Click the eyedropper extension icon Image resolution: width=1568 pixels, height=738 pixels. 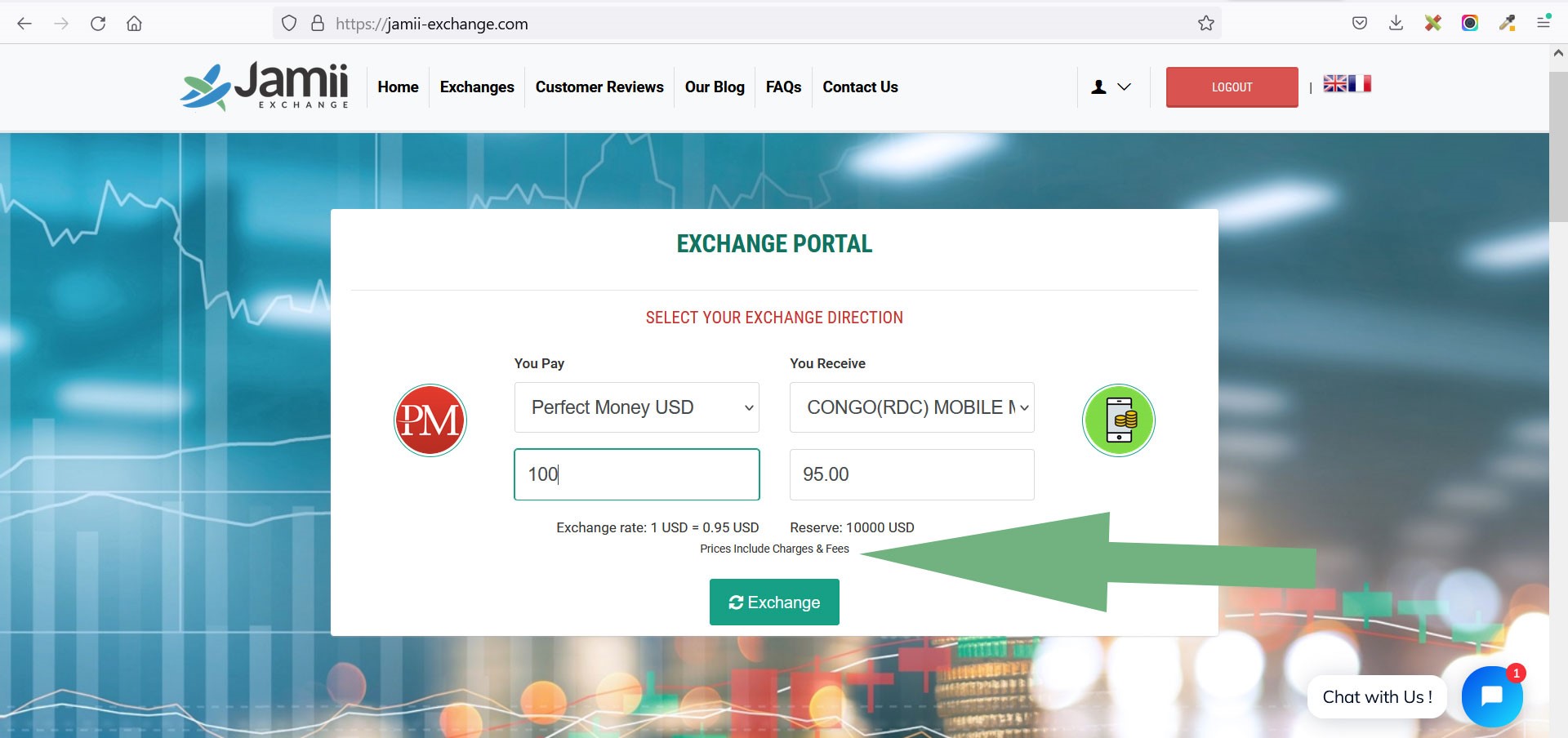[1507, 24]
